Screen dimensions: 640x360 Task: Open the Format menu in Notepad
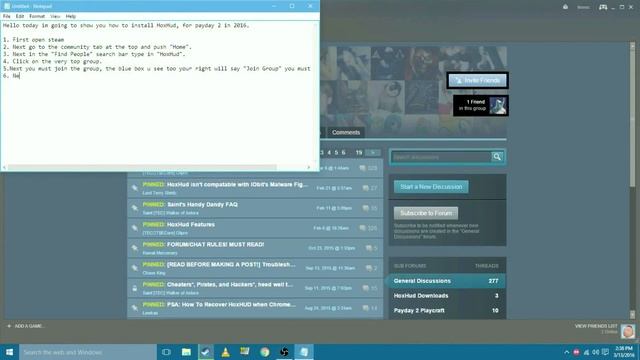pyautogui.click(x=37, y=16)
